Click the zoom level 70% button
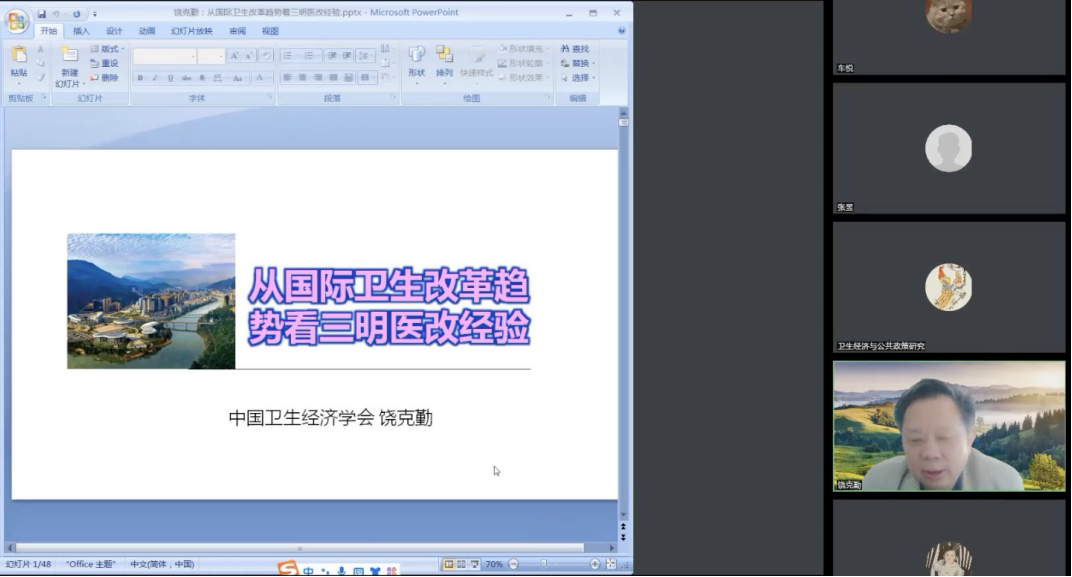The image size is (1072, 577). (494, 564)
